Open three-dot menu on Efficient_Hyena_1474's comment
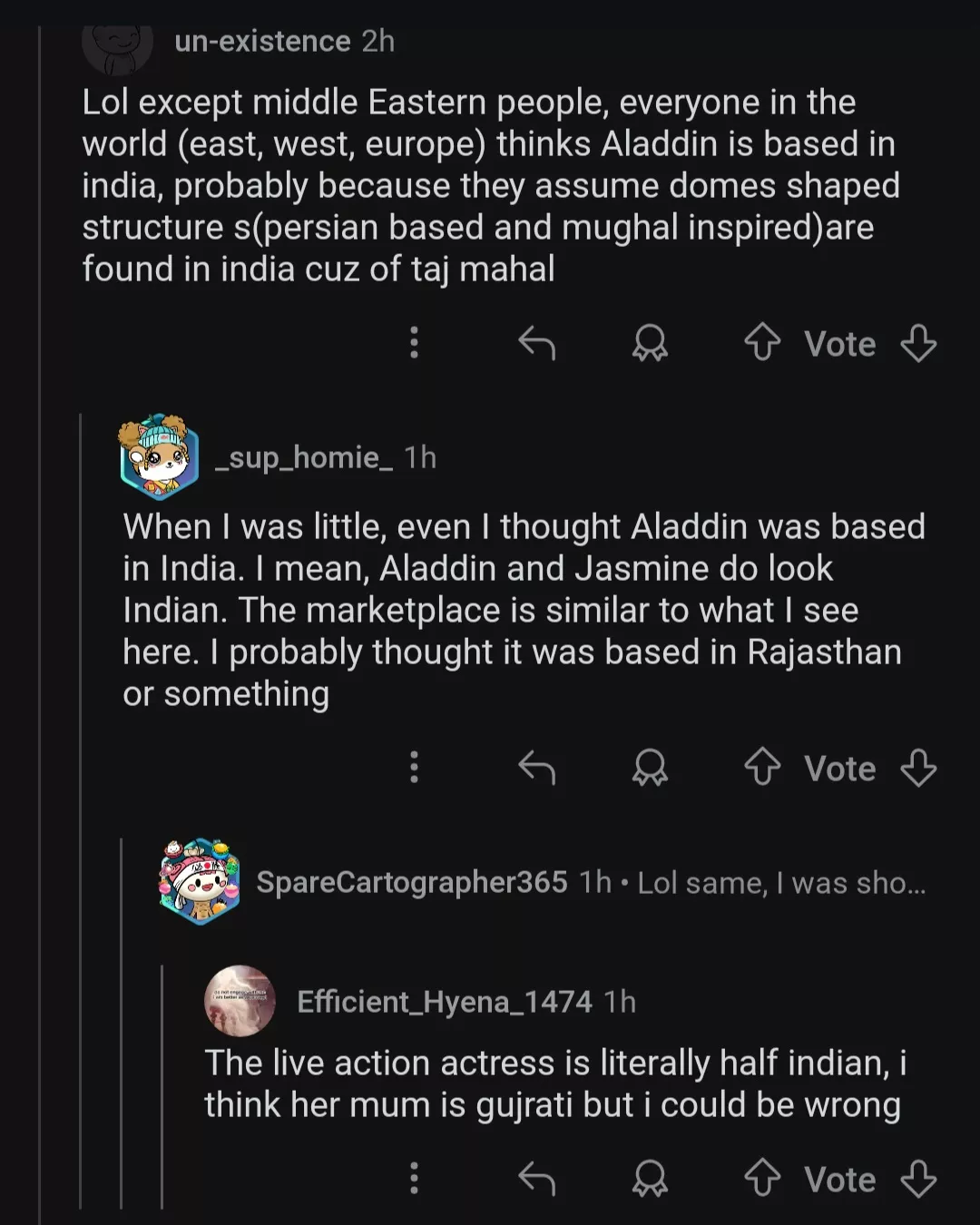This screenshot has height=1225, width=980. click(x=414, y=1179)
